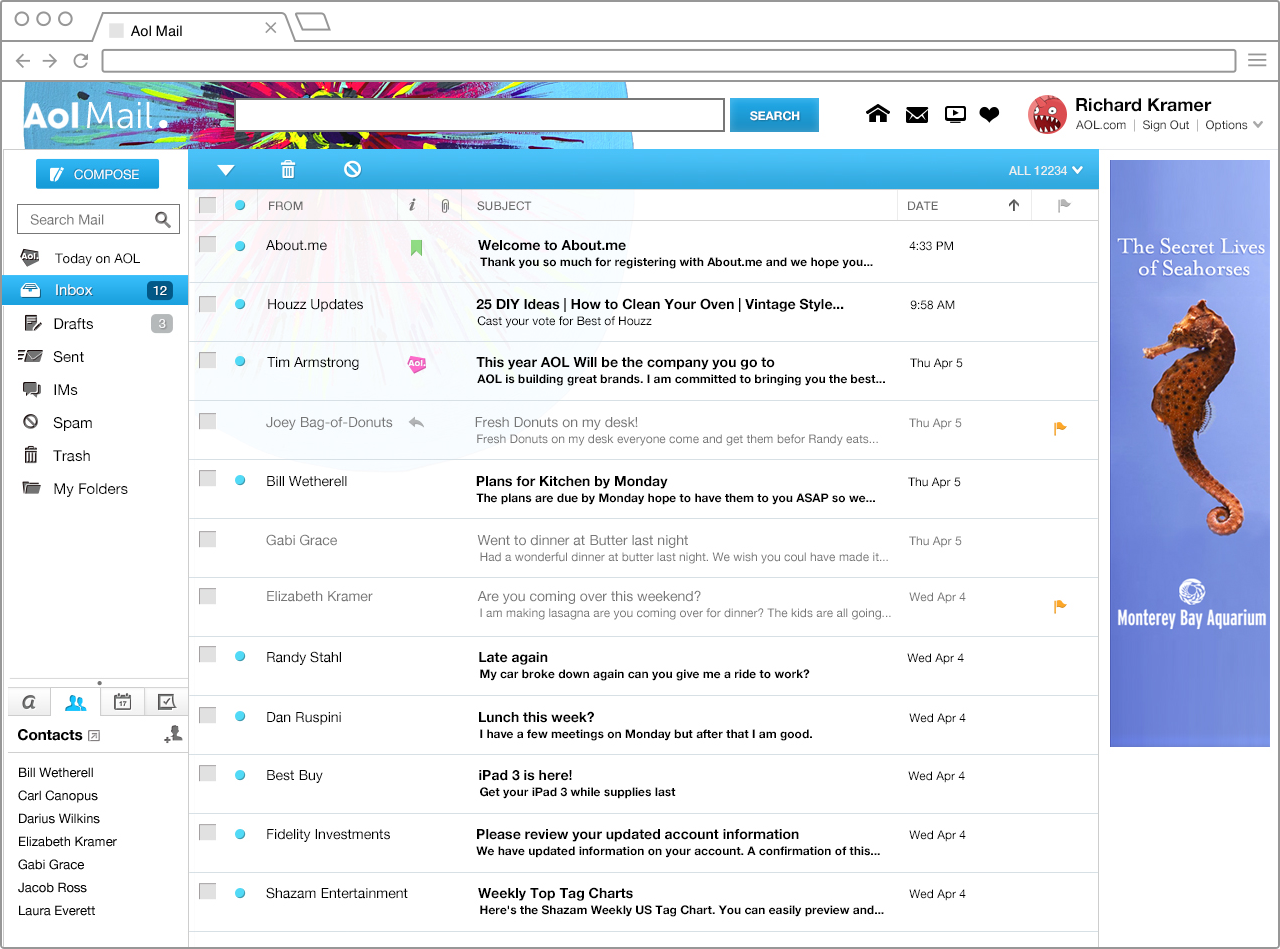The width and height of the screenshot is (1280, 949).
Task: Delete selected mail with the trash toolbar icon
Action: coord(288,170)
